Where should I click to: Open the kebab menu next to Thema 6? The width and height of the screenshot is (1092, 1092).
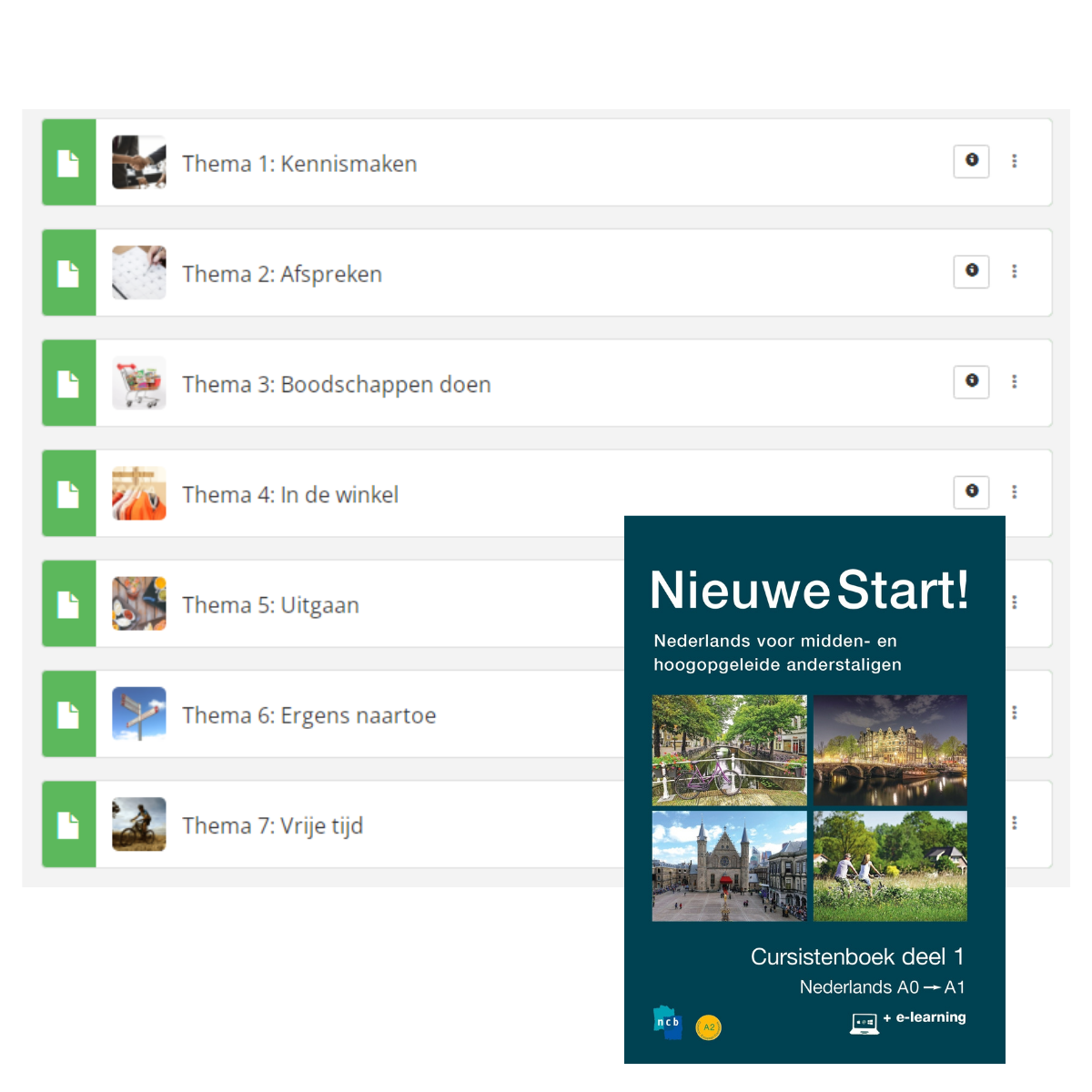point(1015,713)
